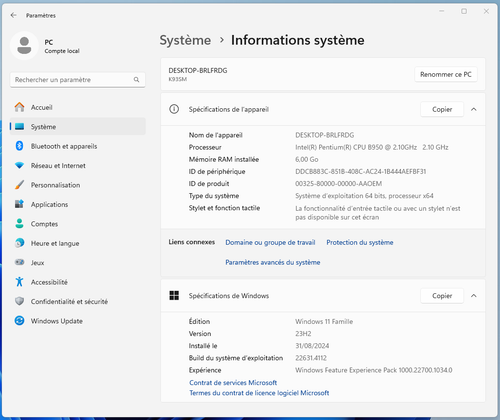This screenshot has height=420, width=500.
Task: Open Protection du système link
Action: pyautogui.click(x=360, y=242)
